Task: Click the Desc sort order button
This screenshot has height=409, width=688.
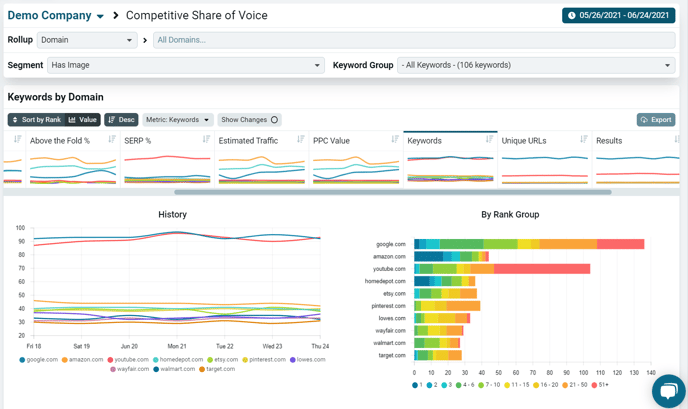Action: click(x=121, y=120)
